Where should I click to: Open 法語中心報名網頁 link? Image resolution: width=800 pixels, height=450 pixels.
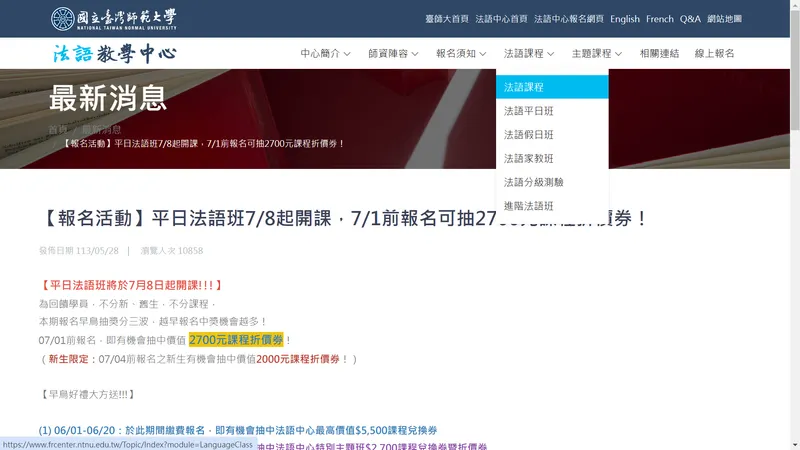coord(568,19)
